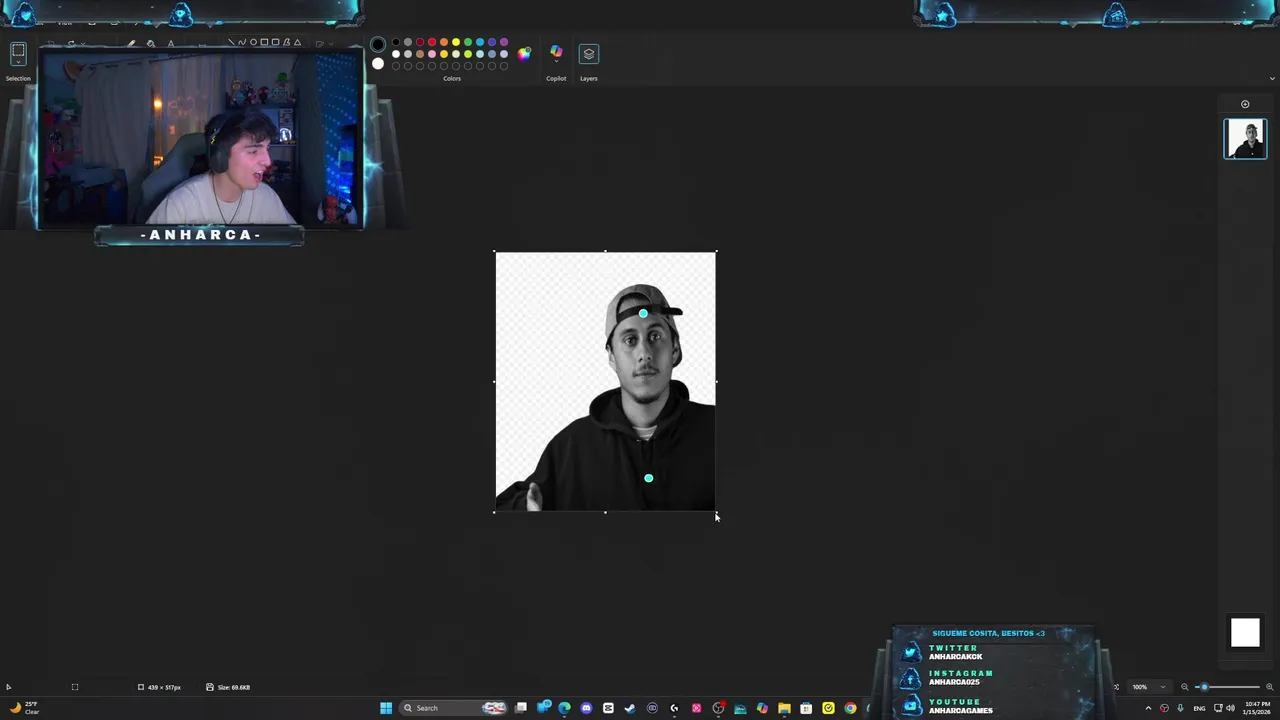Pick the lime green second-row swatch
Image resolution: width=1280 pixels, height=720 pixels.
(468, 54)
